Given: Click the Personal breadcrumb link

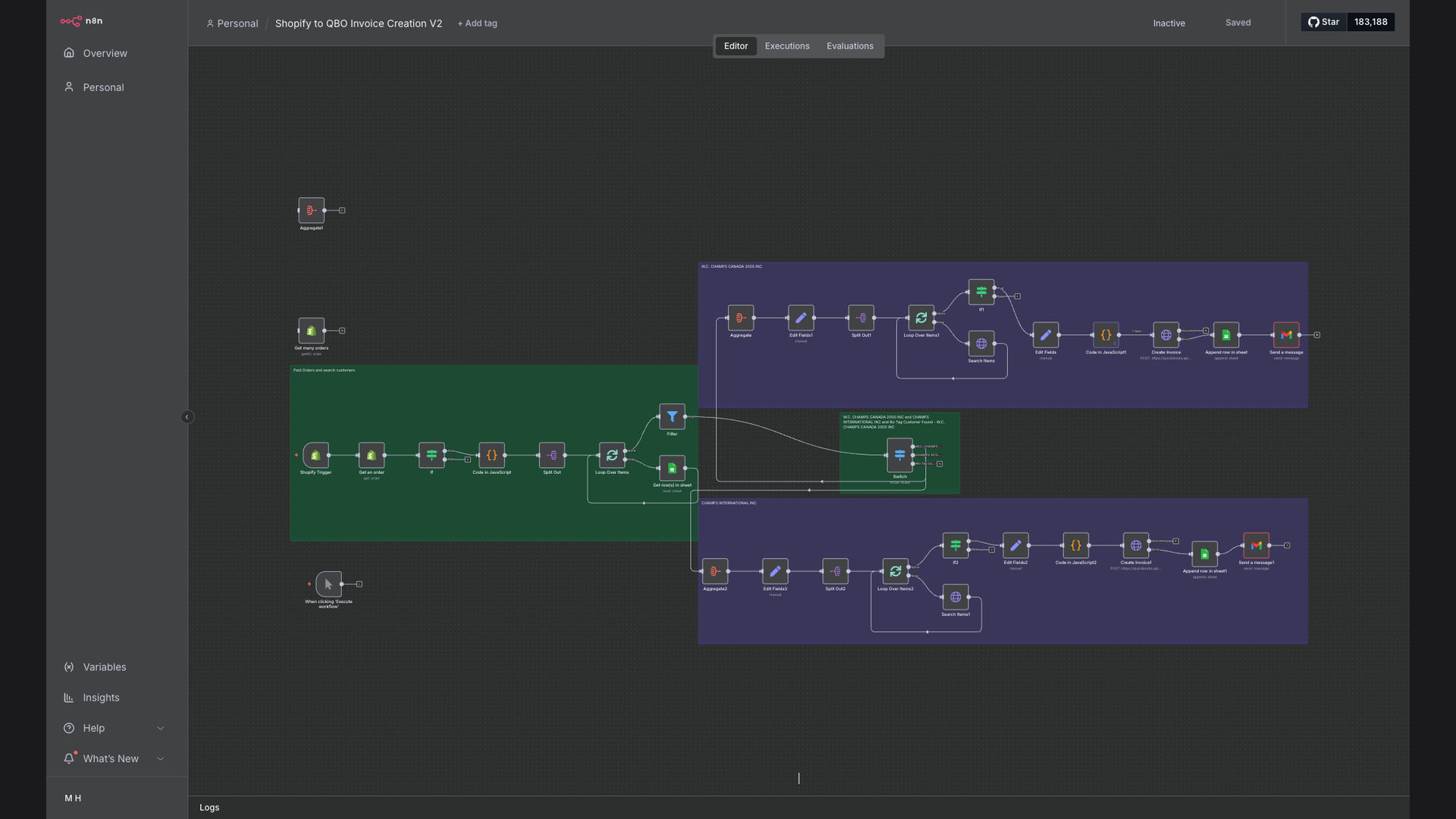Looking at the screenshot, I should point(232,24).
